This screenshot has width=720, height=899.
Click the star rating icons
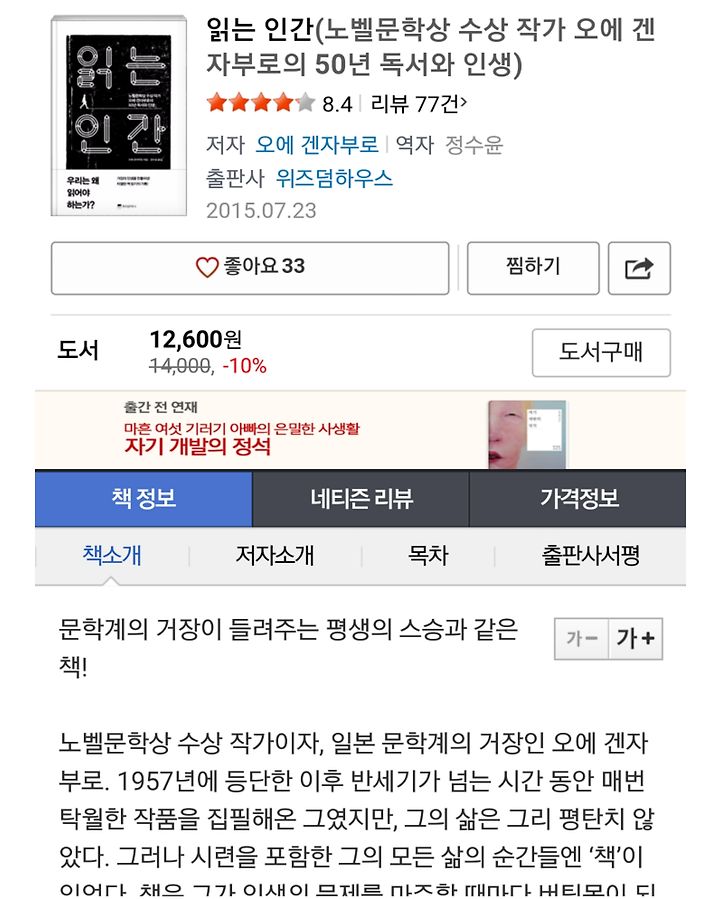(261, 103)
